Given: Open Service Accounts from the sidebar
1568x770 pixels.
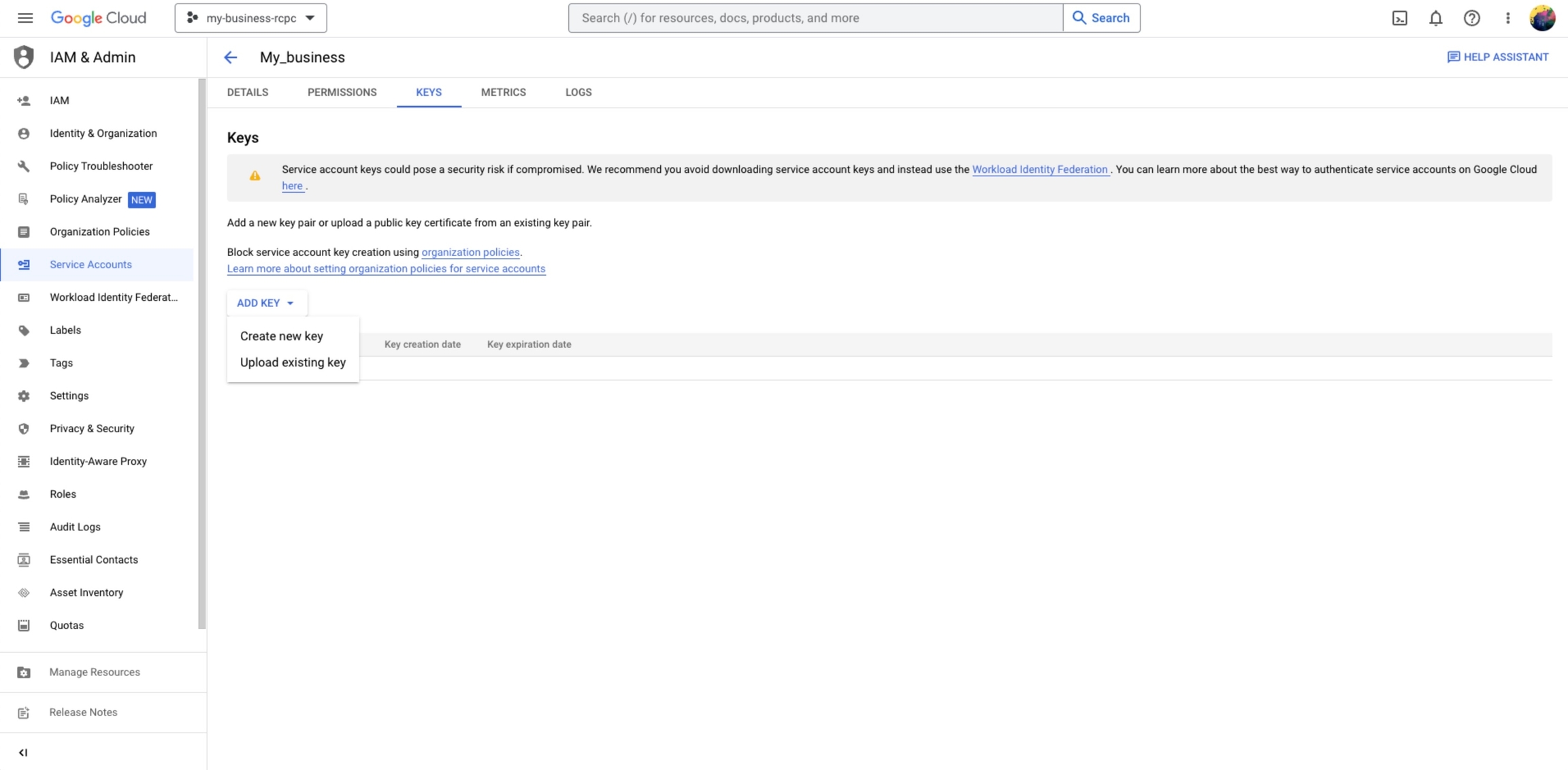Looking at the screenshot, I should (x=91, y=264).
